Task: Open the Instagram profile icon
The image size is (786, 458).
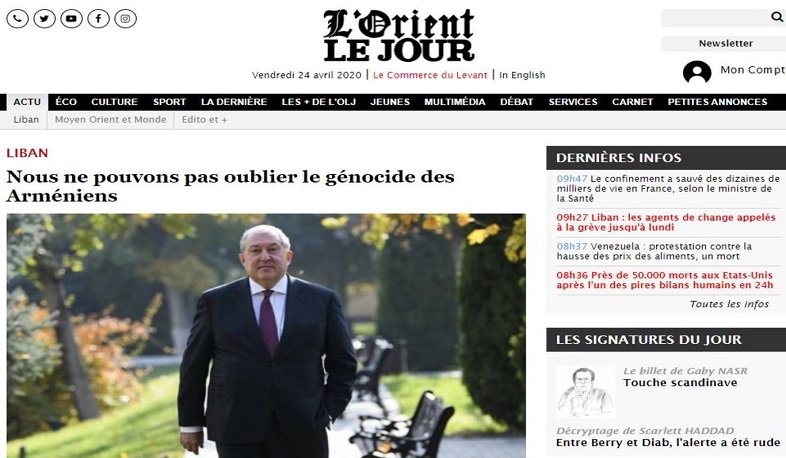Action: tap(125, 19)
